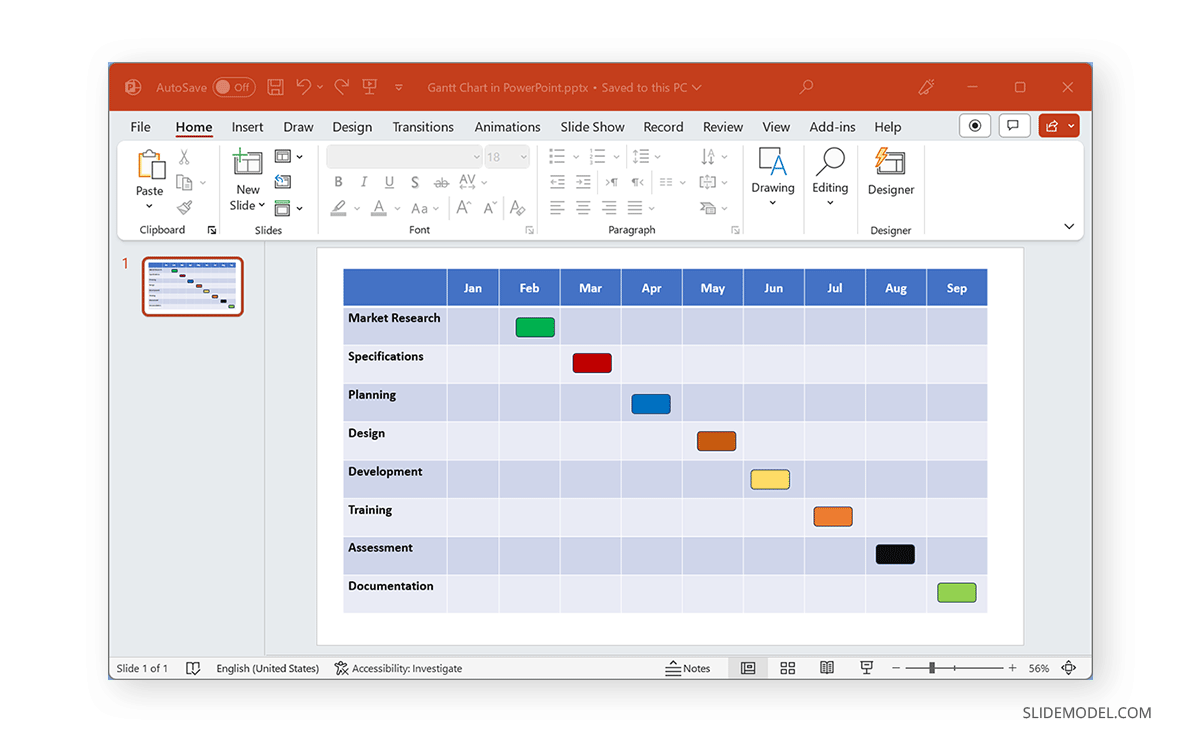The image size is (1200, 743).
Task: Select the slide 1 thumbnail
Action: tap(192, 287)
